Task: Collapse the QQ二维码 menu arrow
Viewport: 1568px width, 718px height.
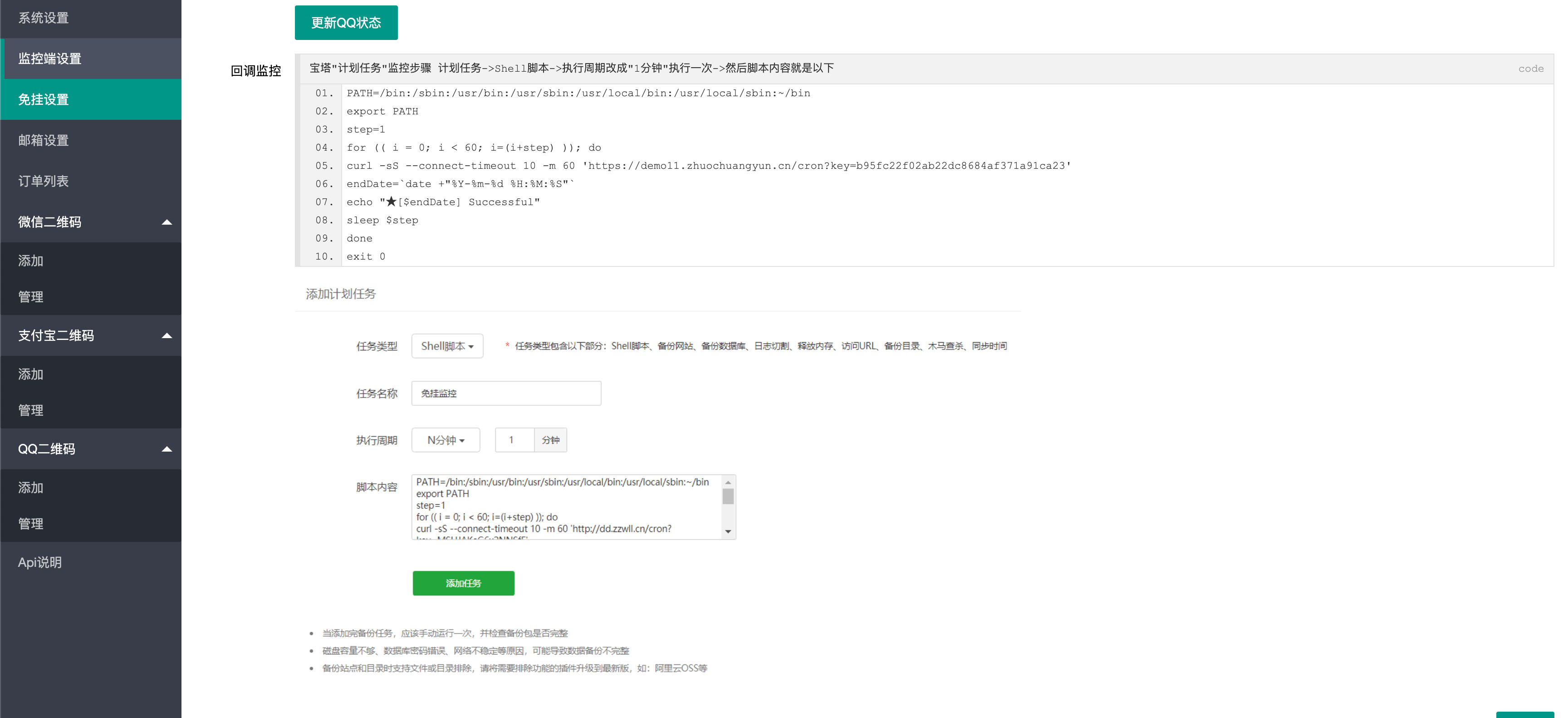Action: point(167,449)
